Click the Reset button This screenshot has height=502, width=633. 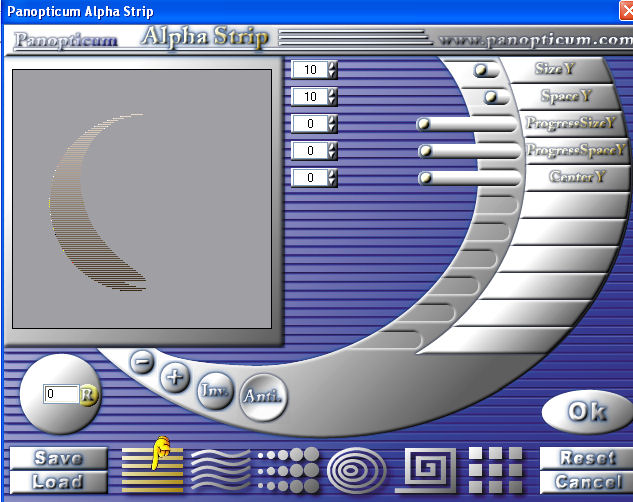click(x=587, y=458)
